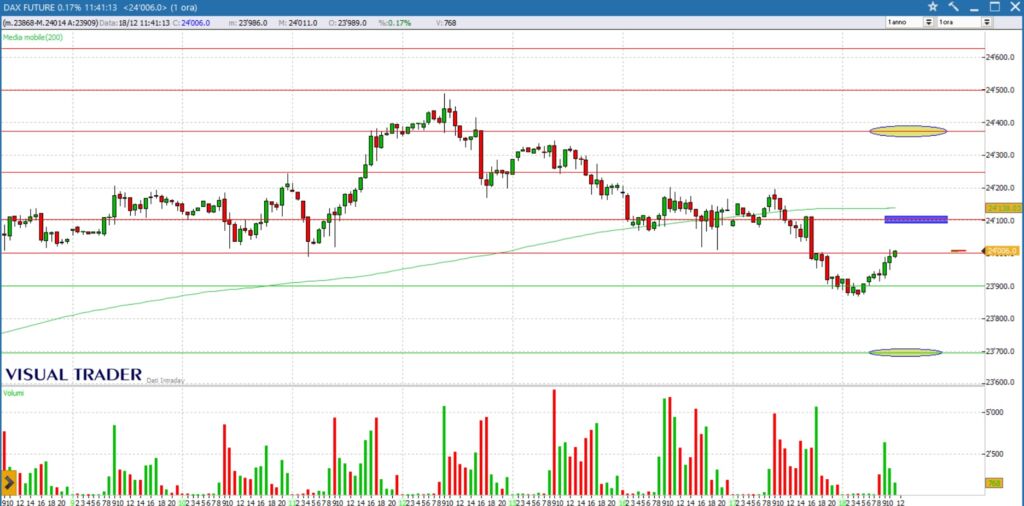Open the '1 anno' period dropdown
This screenshot has height=506, width=1024.
coord(928,22)
